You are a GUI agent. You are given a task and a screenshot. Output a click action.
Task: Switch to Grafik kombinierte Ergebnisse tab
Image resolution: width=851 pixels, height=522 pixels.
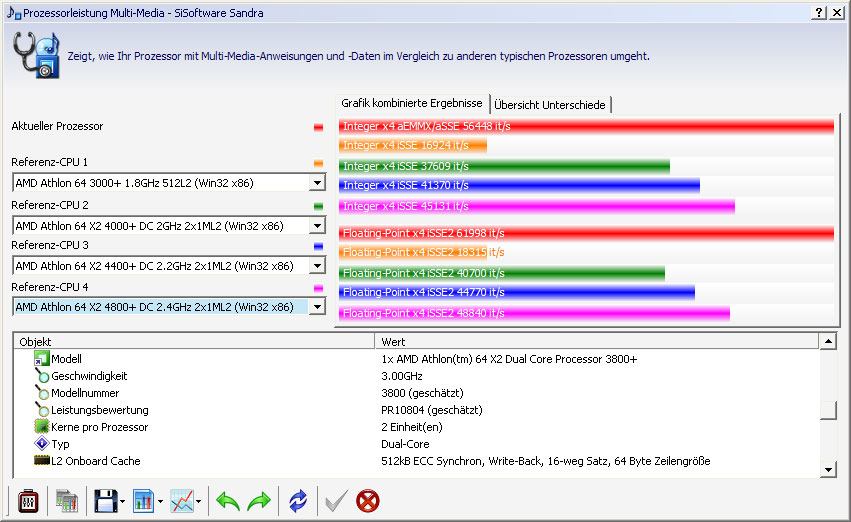tap(411, 103)
